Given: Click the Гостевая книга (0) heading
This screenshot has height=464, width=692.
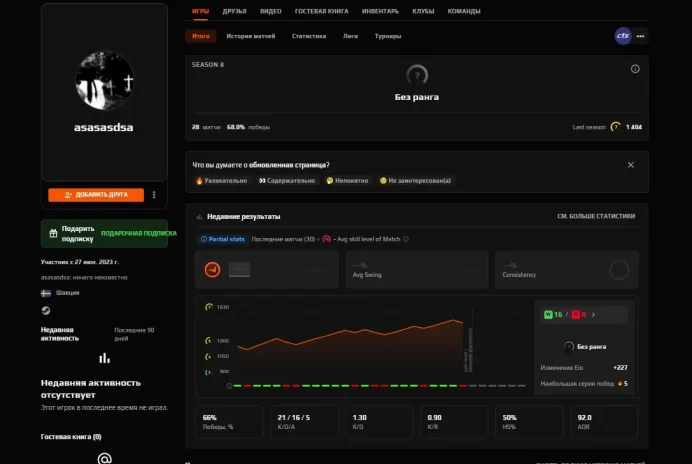Looking at the screenshot, I should pos(71,437).
